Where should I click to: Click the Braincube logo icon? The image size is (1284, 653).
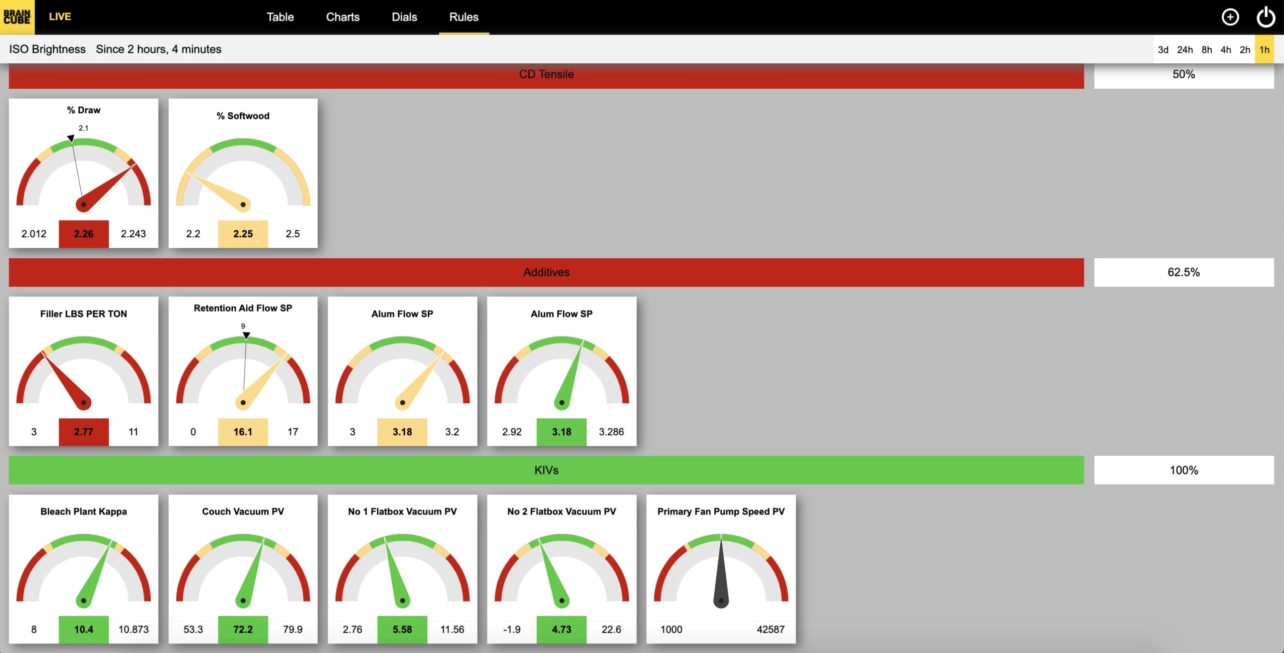tap(17, 17)
